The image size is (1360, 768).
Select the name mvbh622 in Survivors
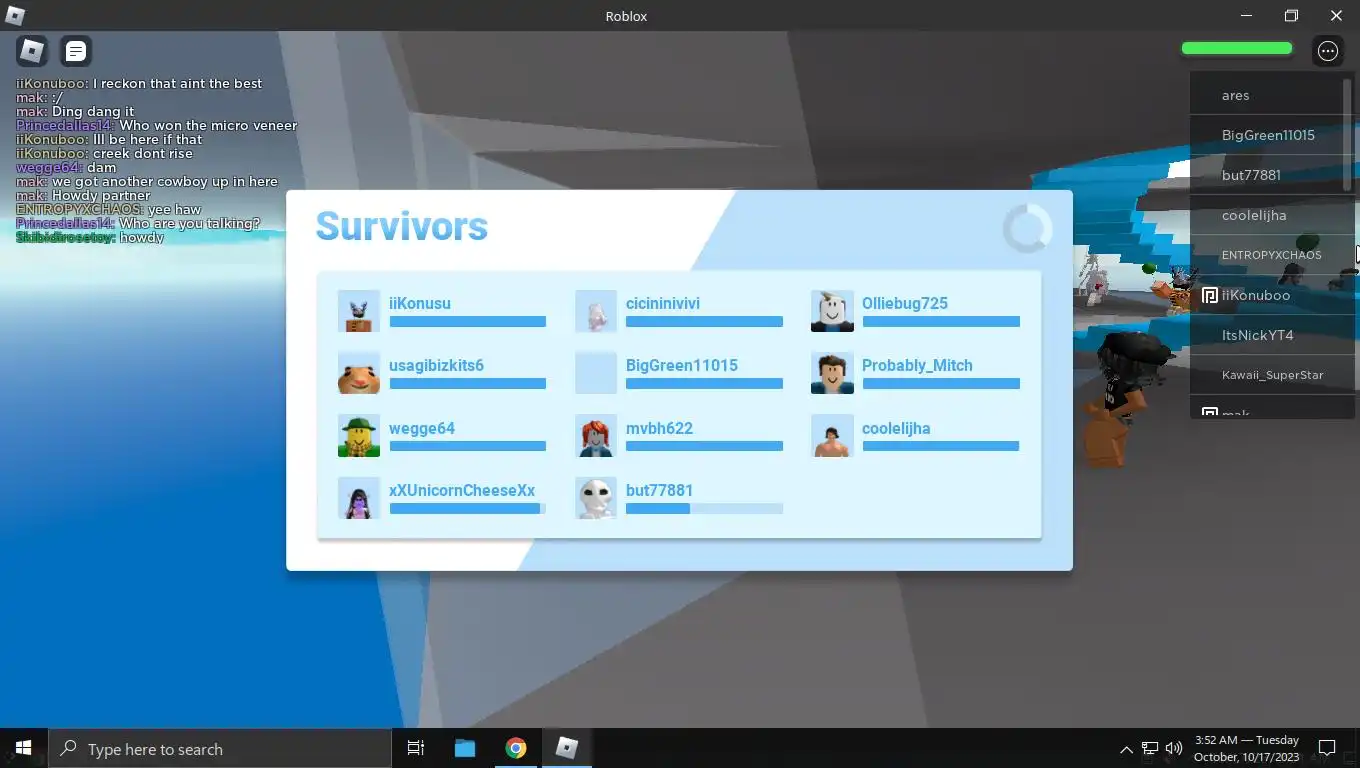tap(659, 428)
